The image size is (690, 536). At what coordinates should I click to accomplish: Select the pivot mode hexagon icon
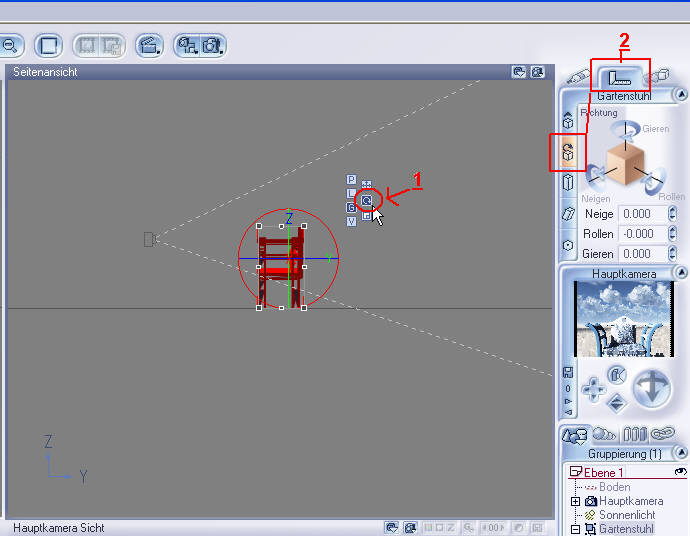click(568, 245)
